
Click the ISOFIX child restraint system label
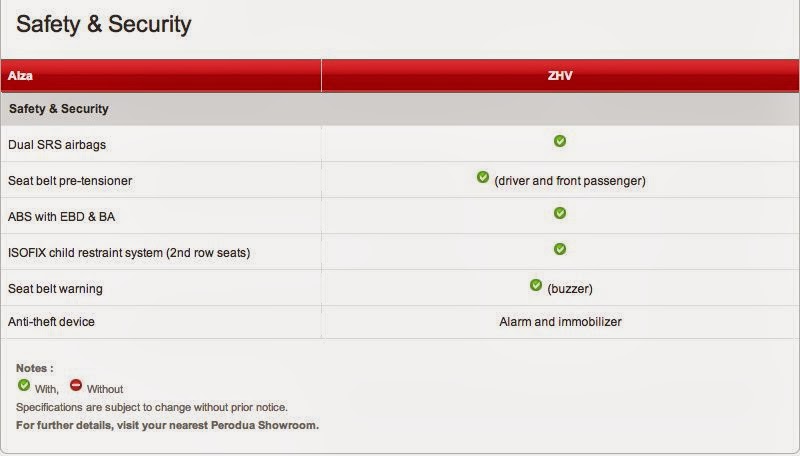(128, 253)
